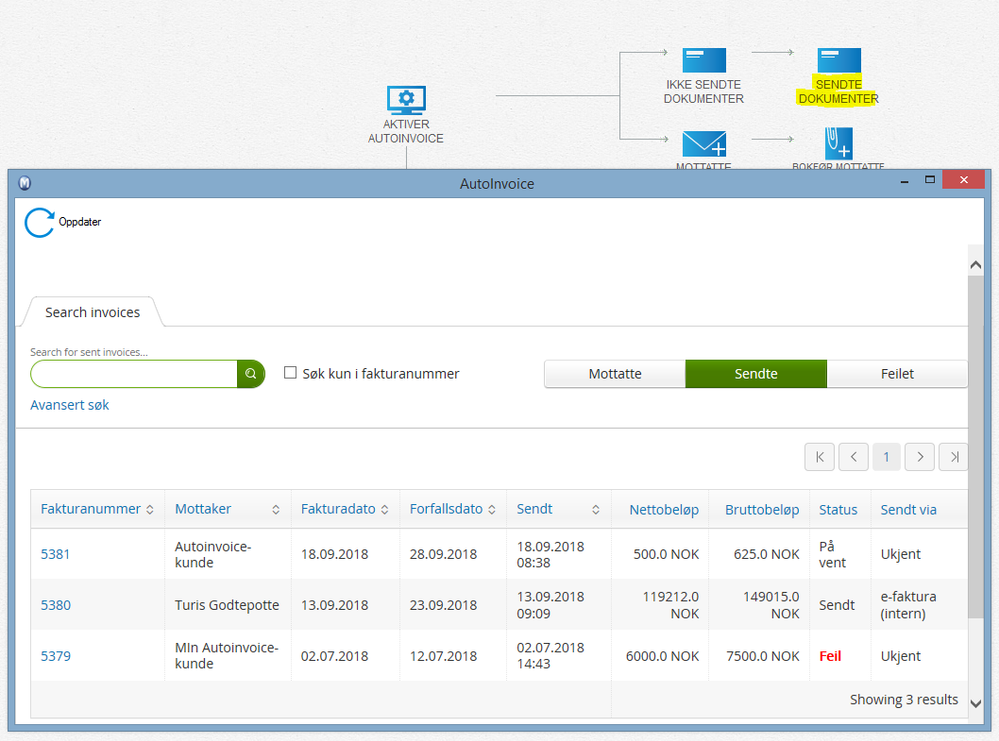Open Sendte dokumenter icon
The image size is (999, 741).
pyautogui.click(x=839, y=61)
